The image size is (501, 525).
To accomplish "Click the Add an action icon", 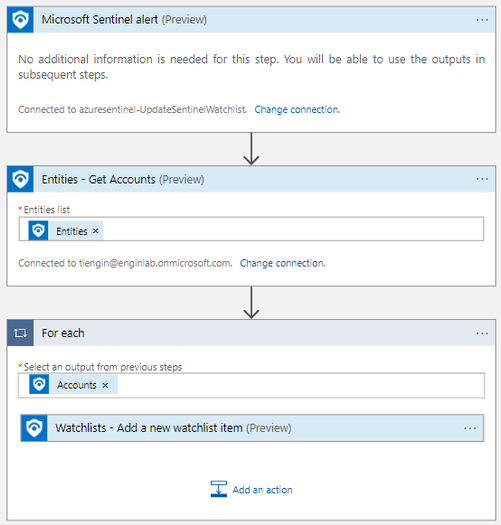I will tap(219, 489).
